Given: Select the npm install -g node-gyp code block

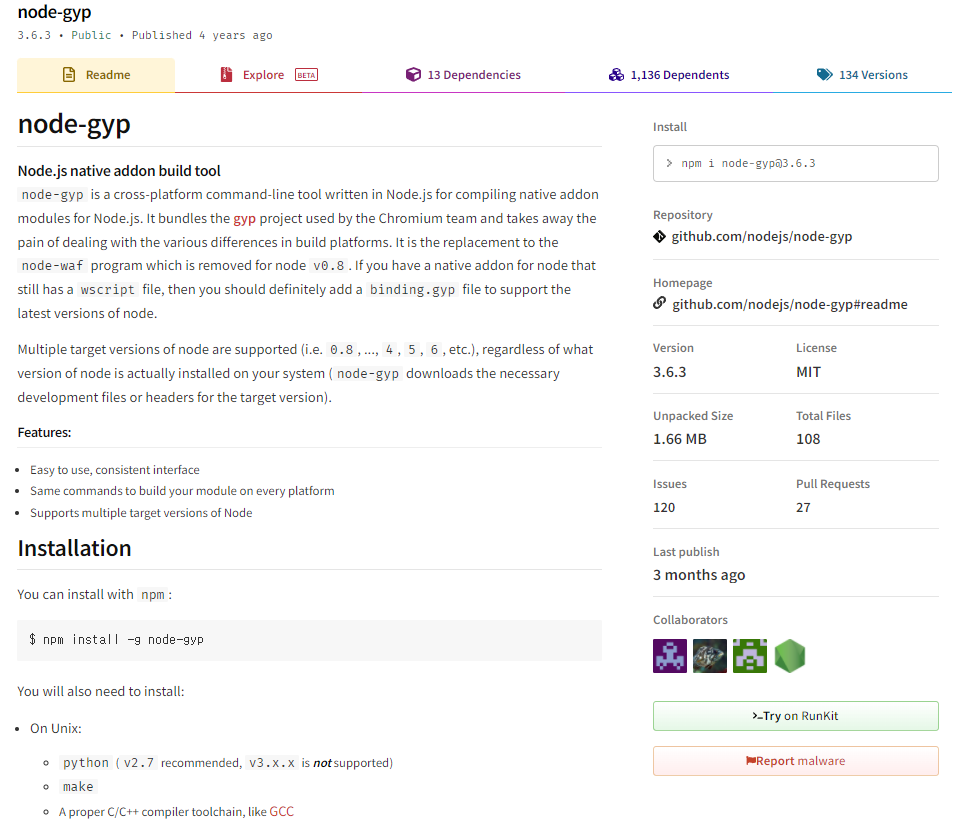Looking at the screenshot, I should [309, 640].
